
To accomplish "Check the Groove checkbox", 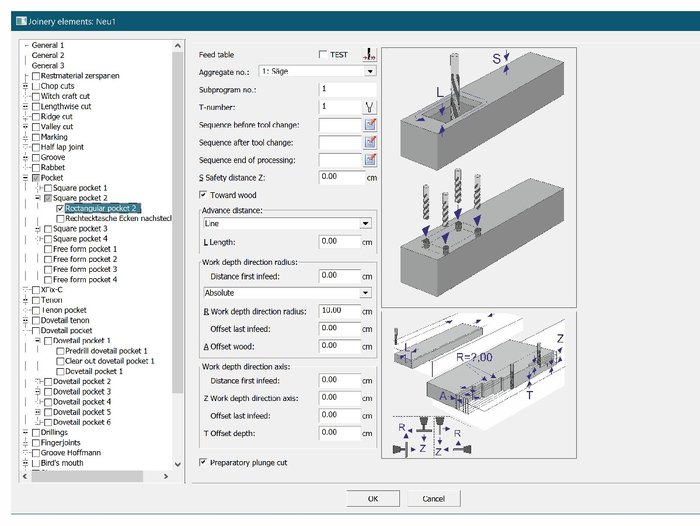I will 36,158.
